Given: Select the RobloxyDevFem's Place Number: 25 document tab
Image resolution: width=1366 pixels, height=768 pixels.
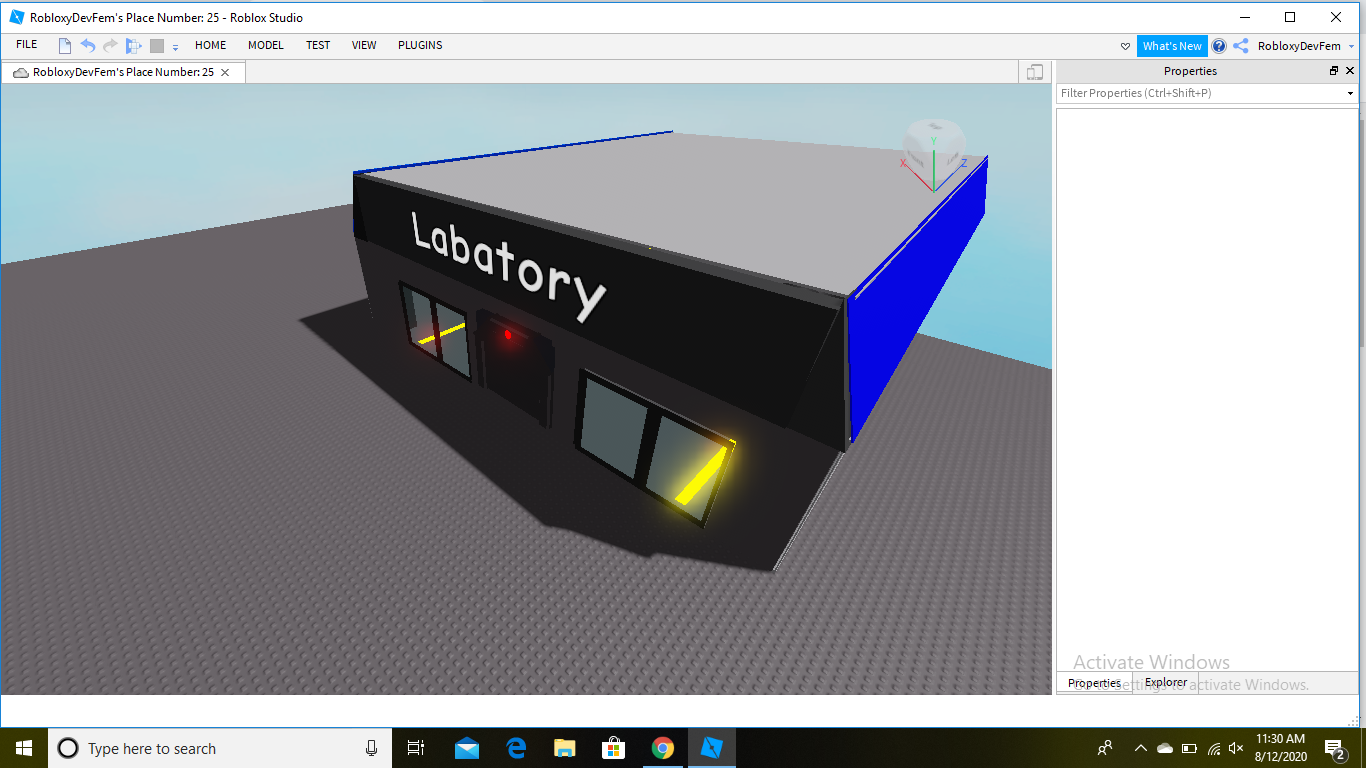Looking at the screenshot, I should (123, 72).
